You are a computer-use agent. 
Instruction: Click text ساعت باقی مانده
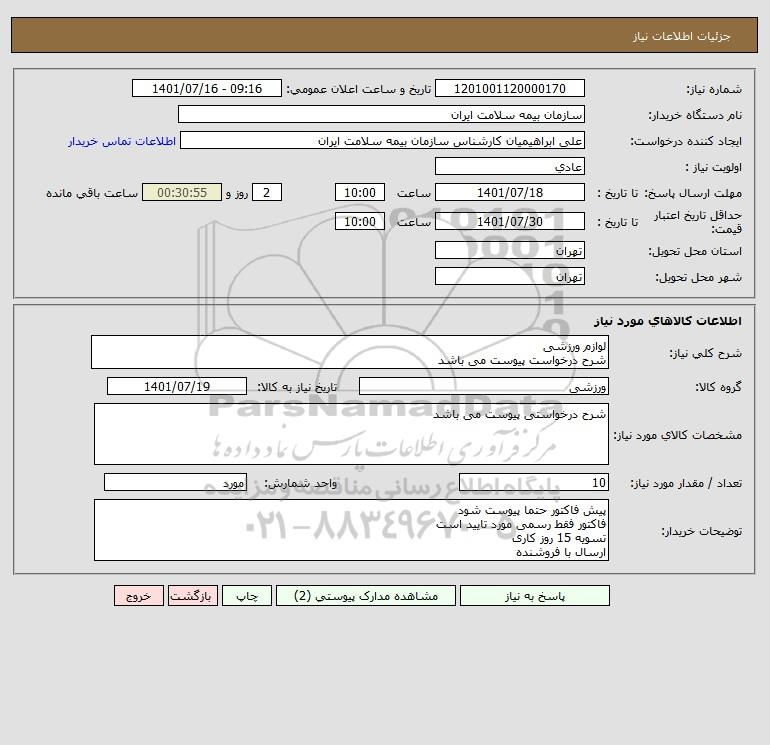(92, 193)
